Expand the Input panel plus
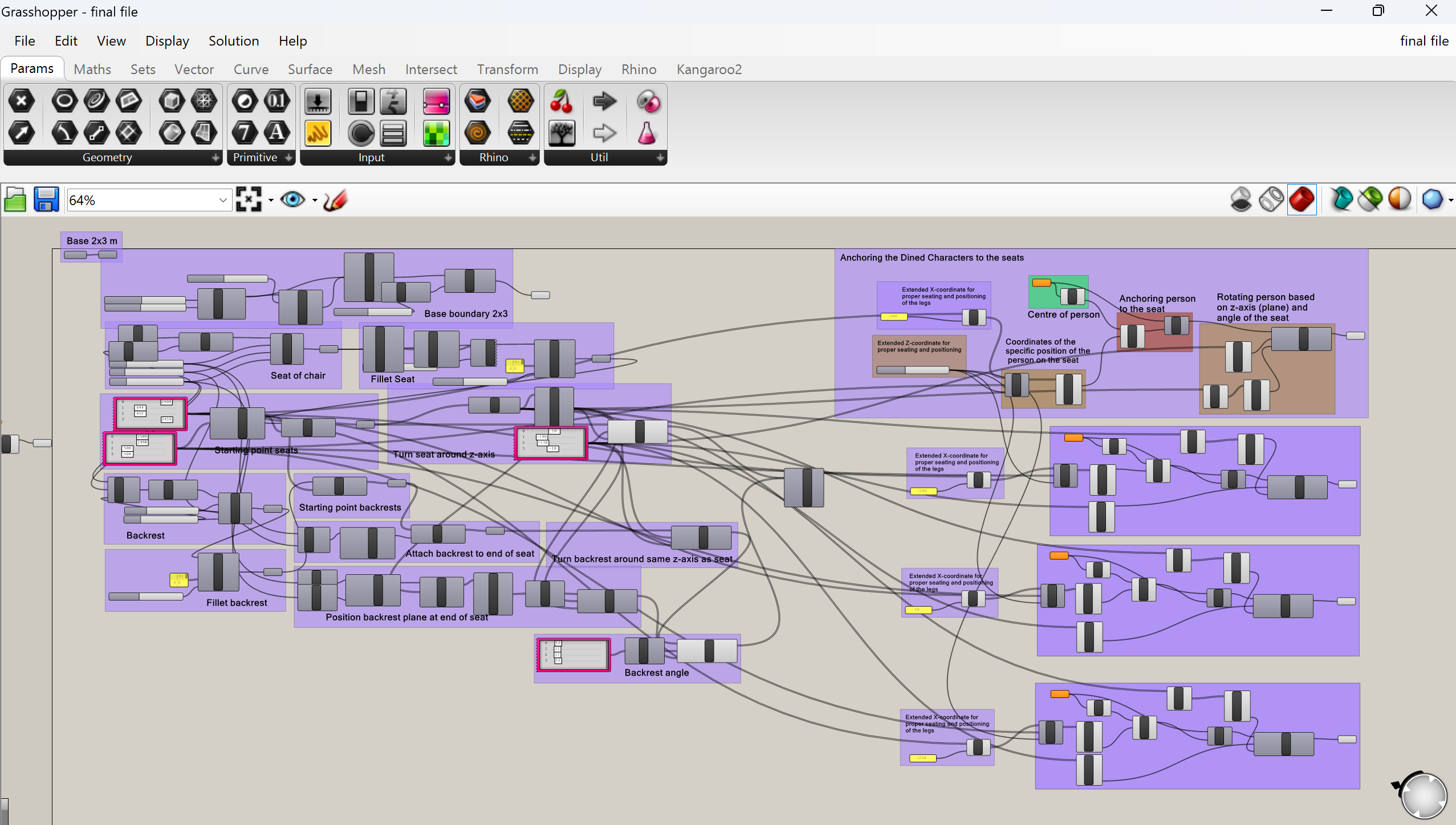The width and height of the screenshot is (1456, 825). [x=448, y=158]
